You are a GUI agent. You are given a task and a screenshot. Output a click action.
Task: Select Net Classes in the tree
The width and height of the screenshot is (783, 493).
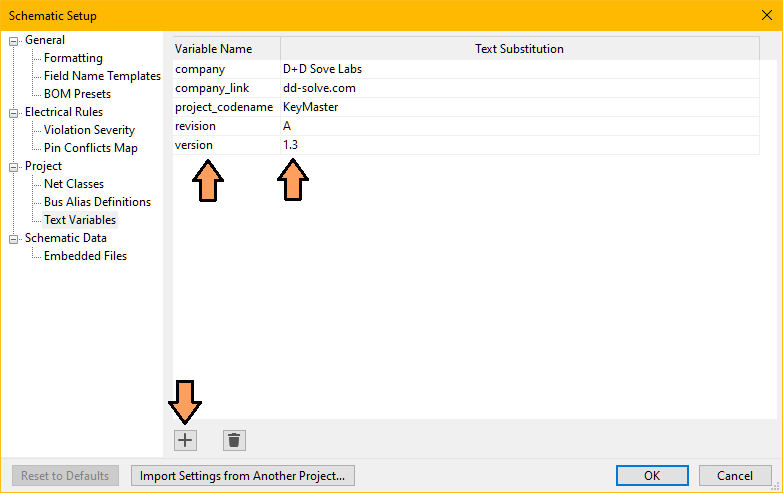point(73,184)
